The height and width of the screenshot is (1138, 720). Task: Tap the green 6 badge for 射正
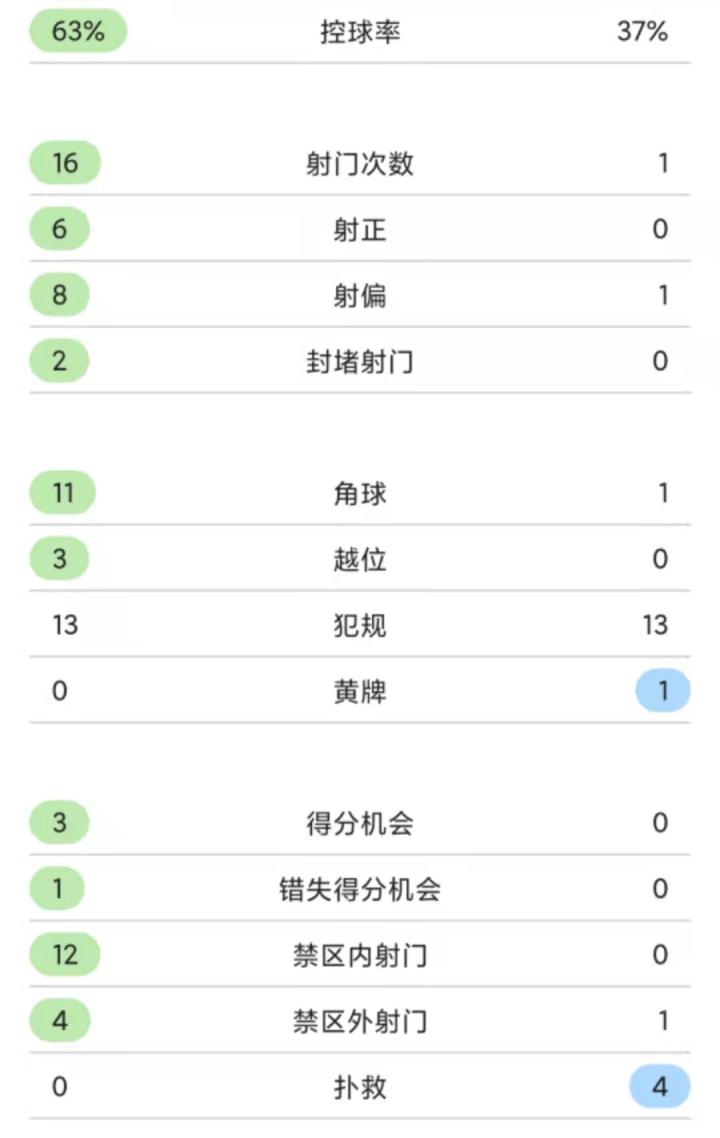pos(60,229)
